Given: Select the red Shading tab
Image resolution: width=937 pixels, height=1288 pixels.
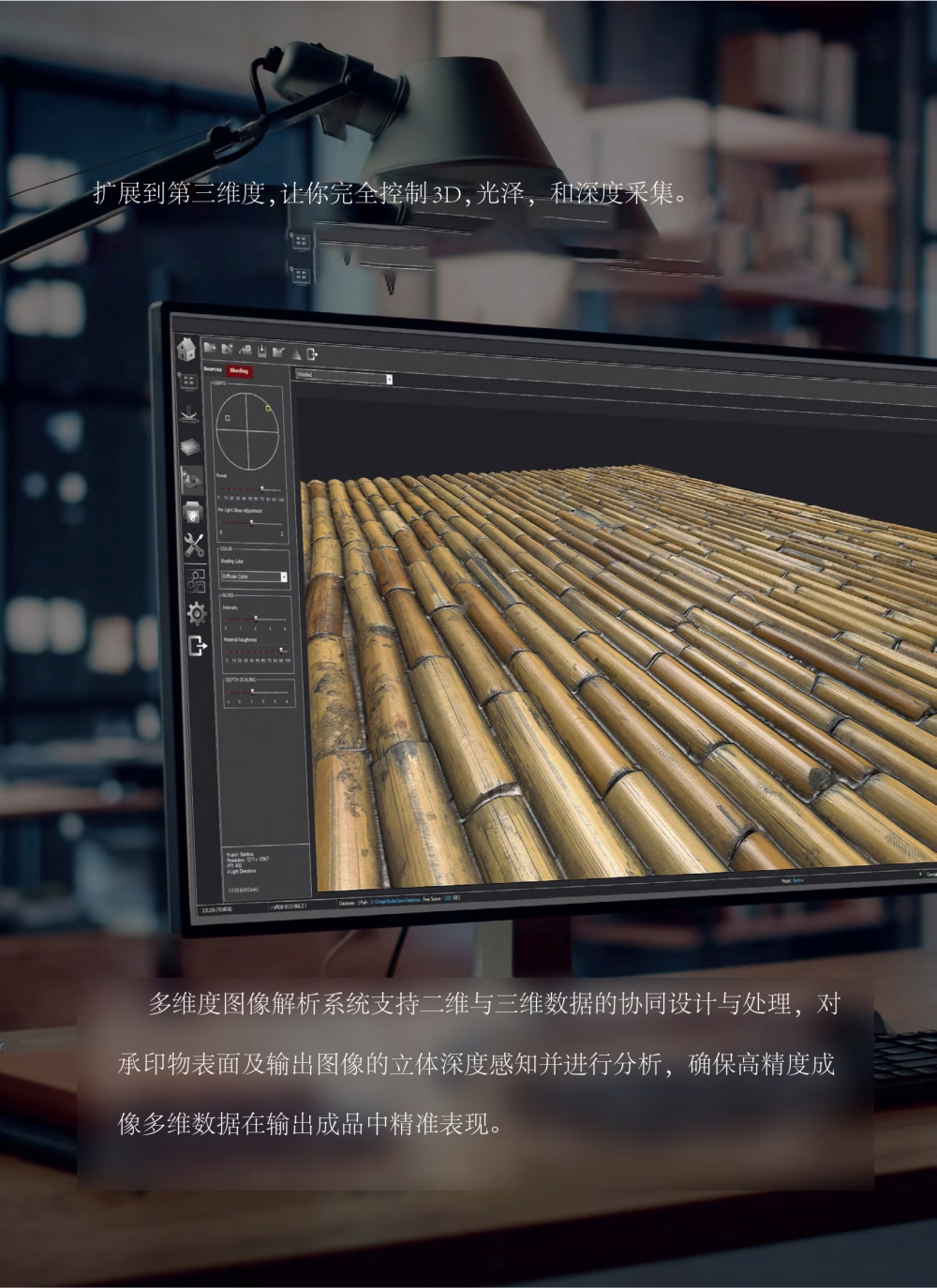Looking at the screenshot, I should [239, 371].
